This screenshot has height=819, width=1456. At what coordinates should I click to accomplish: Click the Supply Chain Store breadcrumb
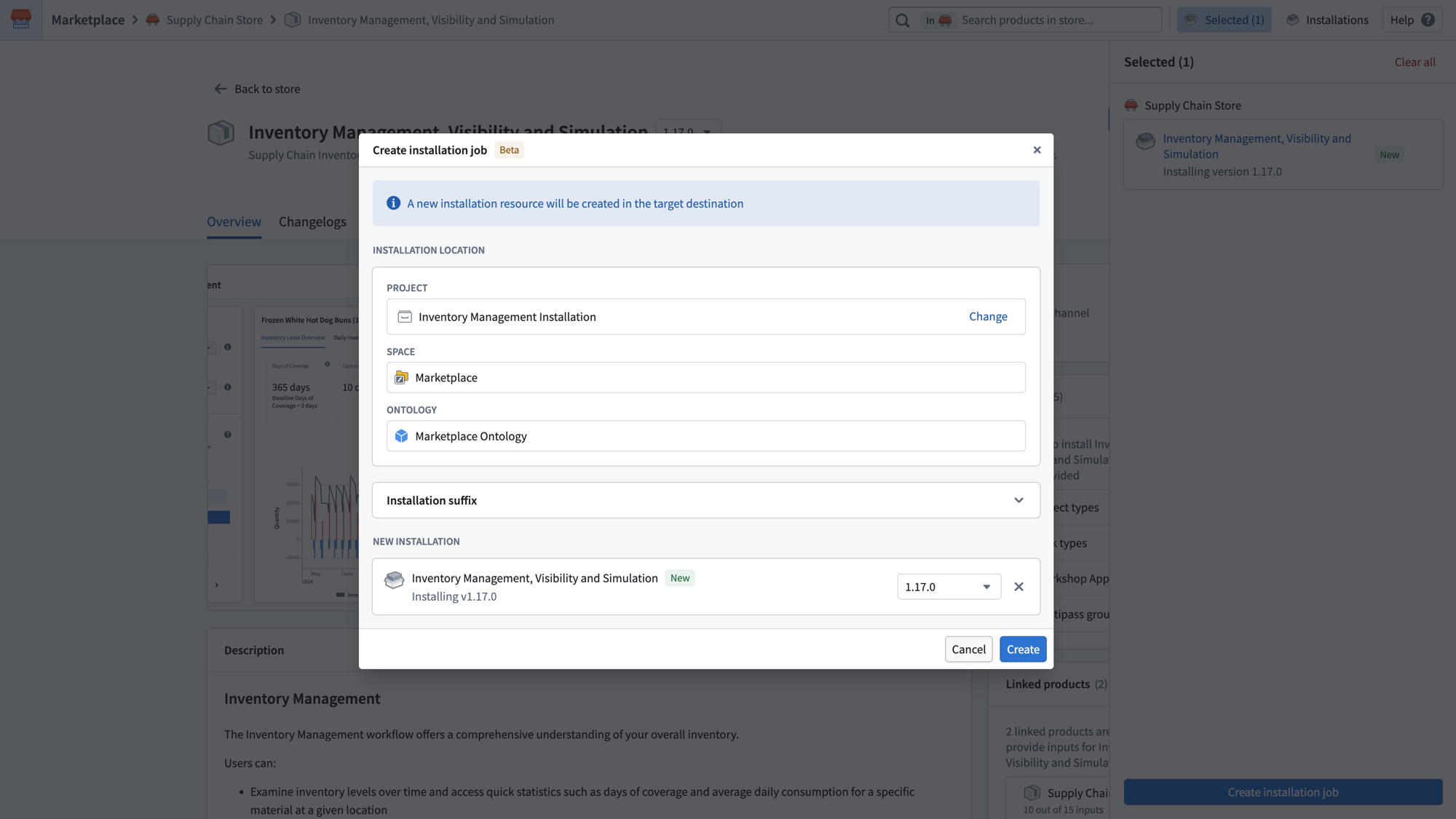click(x=215, y=20)
